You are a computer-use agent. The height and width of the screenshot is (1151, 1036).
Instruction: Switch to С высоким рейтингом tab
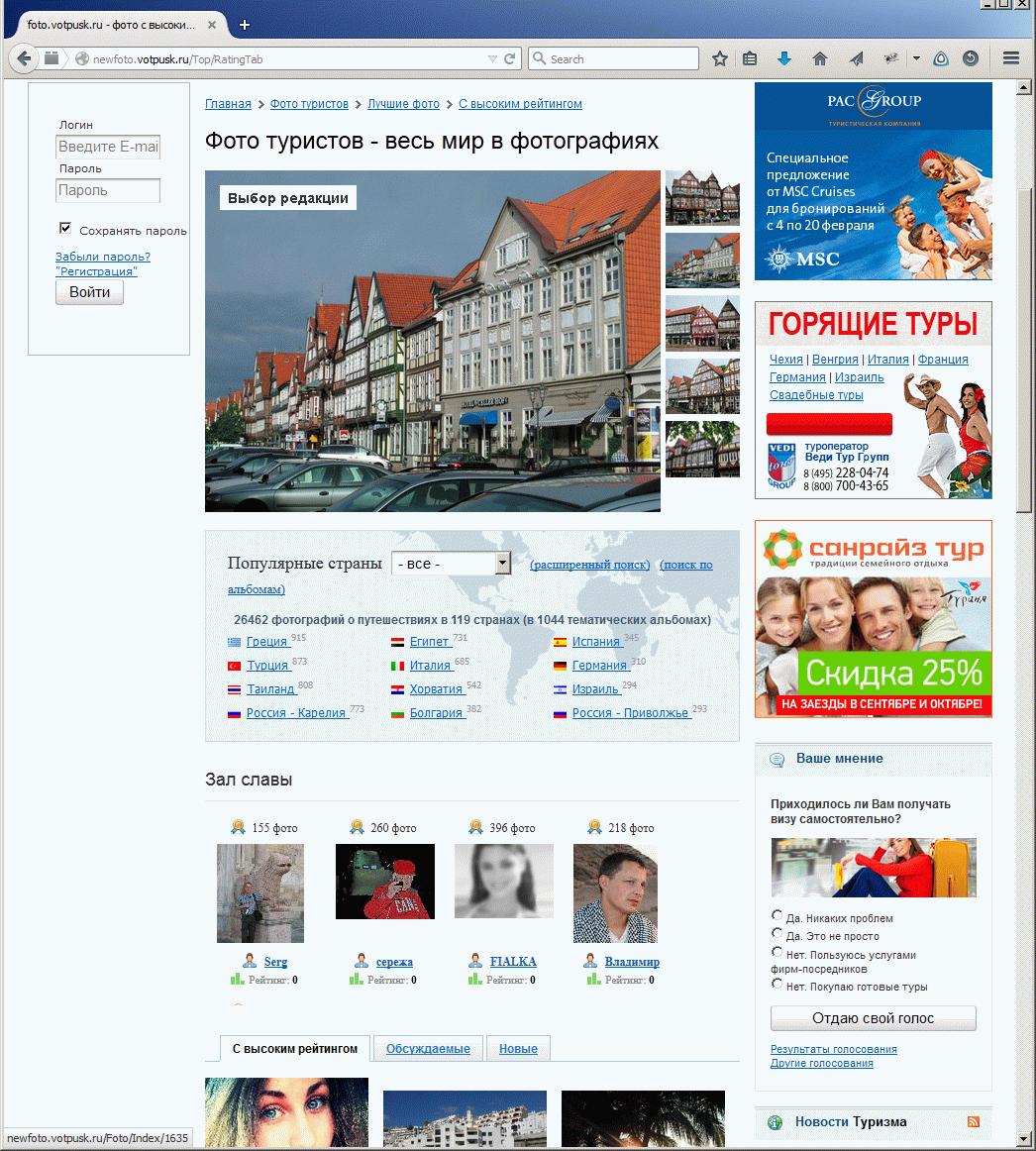pos(295,1049)
